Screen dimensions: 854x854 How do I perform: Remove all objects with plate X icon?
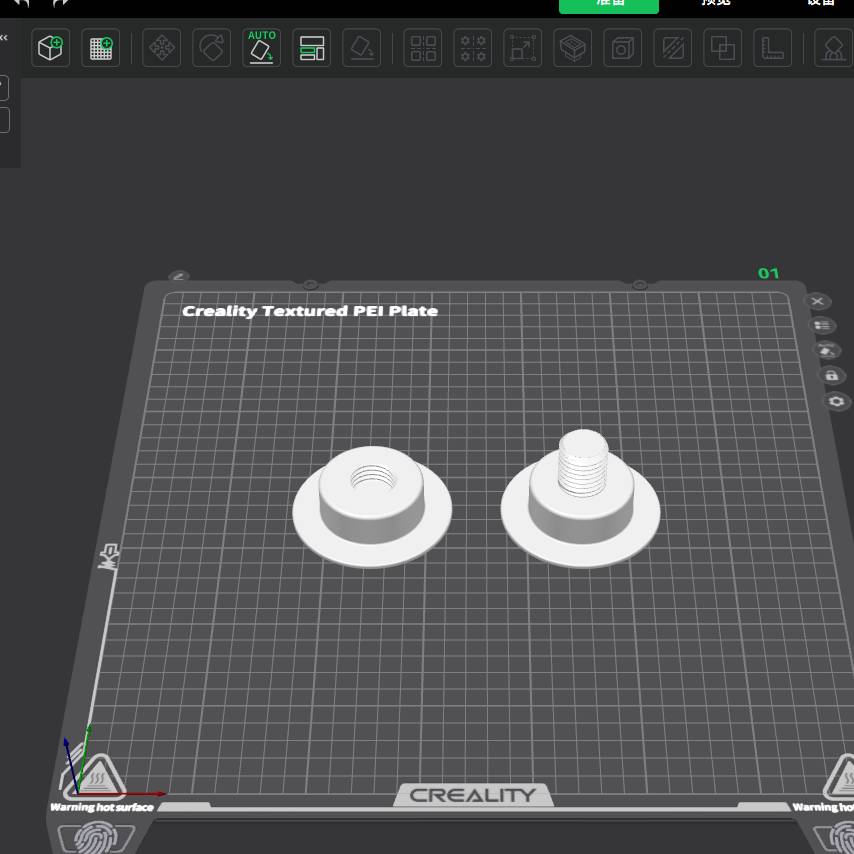818,301
